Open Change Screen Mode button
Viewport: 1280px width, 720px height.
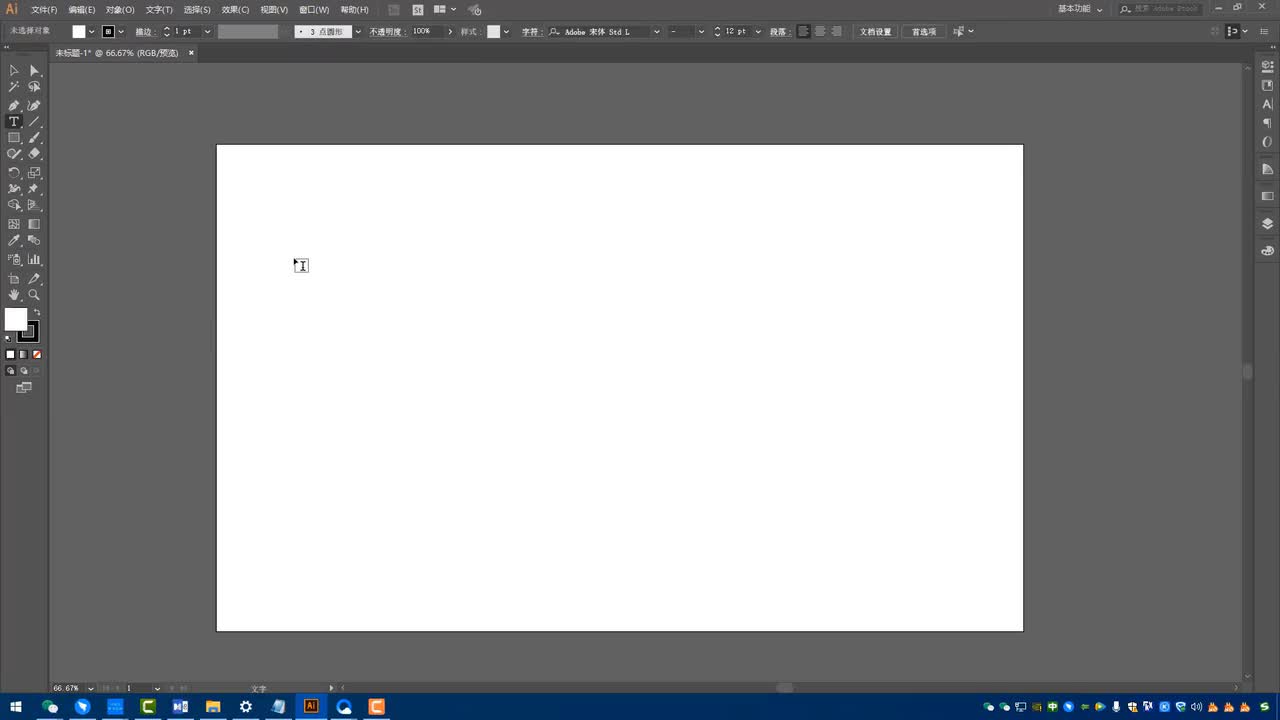click(24, 388)
